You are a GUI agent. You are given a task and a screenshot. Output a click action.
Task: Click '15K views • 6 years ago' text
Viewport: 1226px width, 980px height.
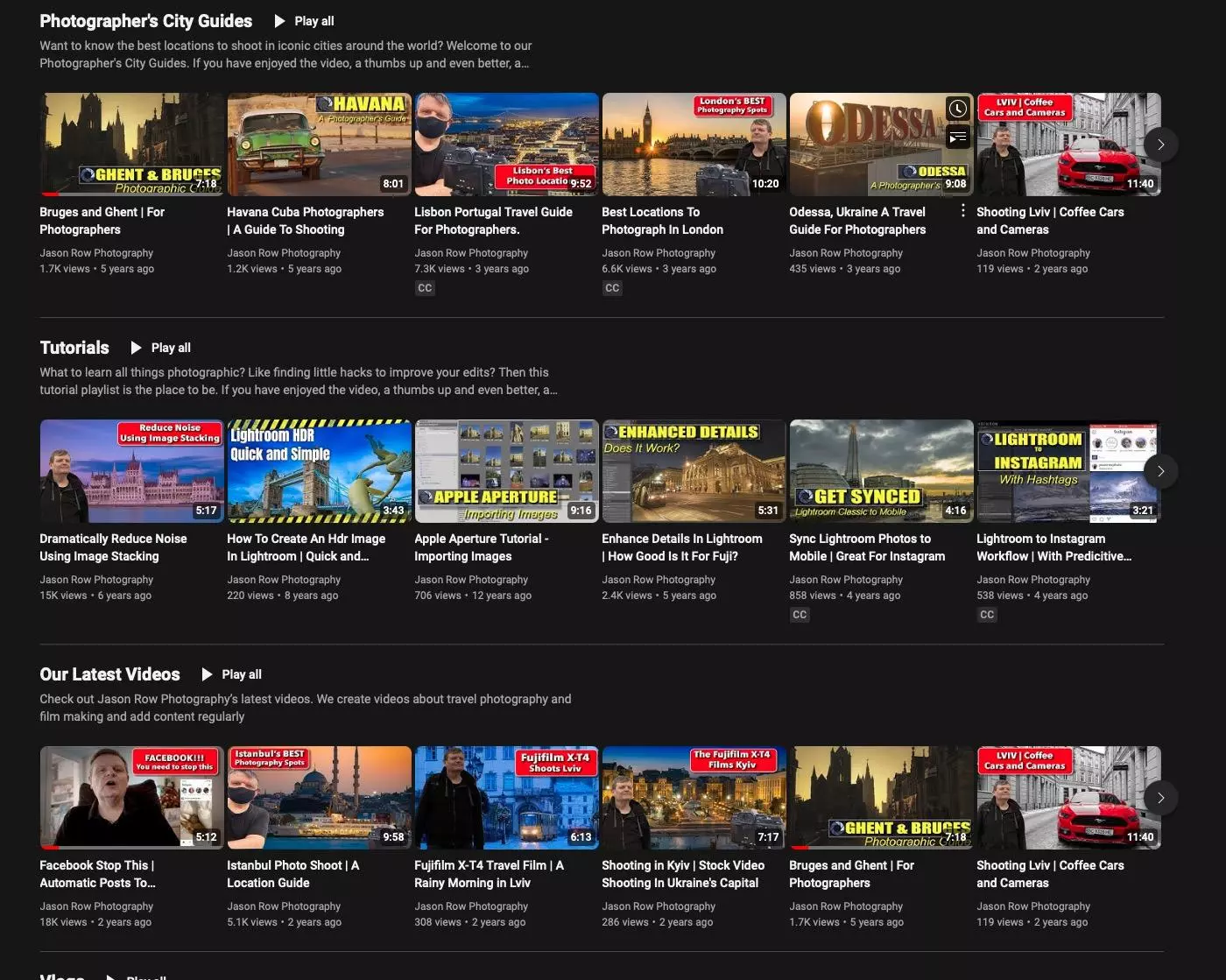[x=95, y=596]
